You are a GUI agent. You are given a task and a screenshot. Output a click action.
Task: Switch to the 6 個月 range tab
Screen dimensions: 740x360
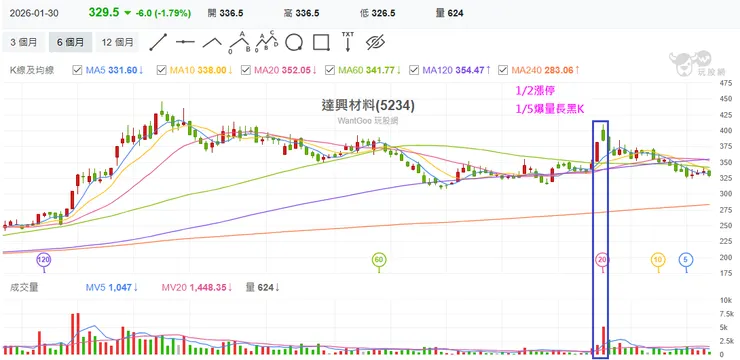point(70,42)
